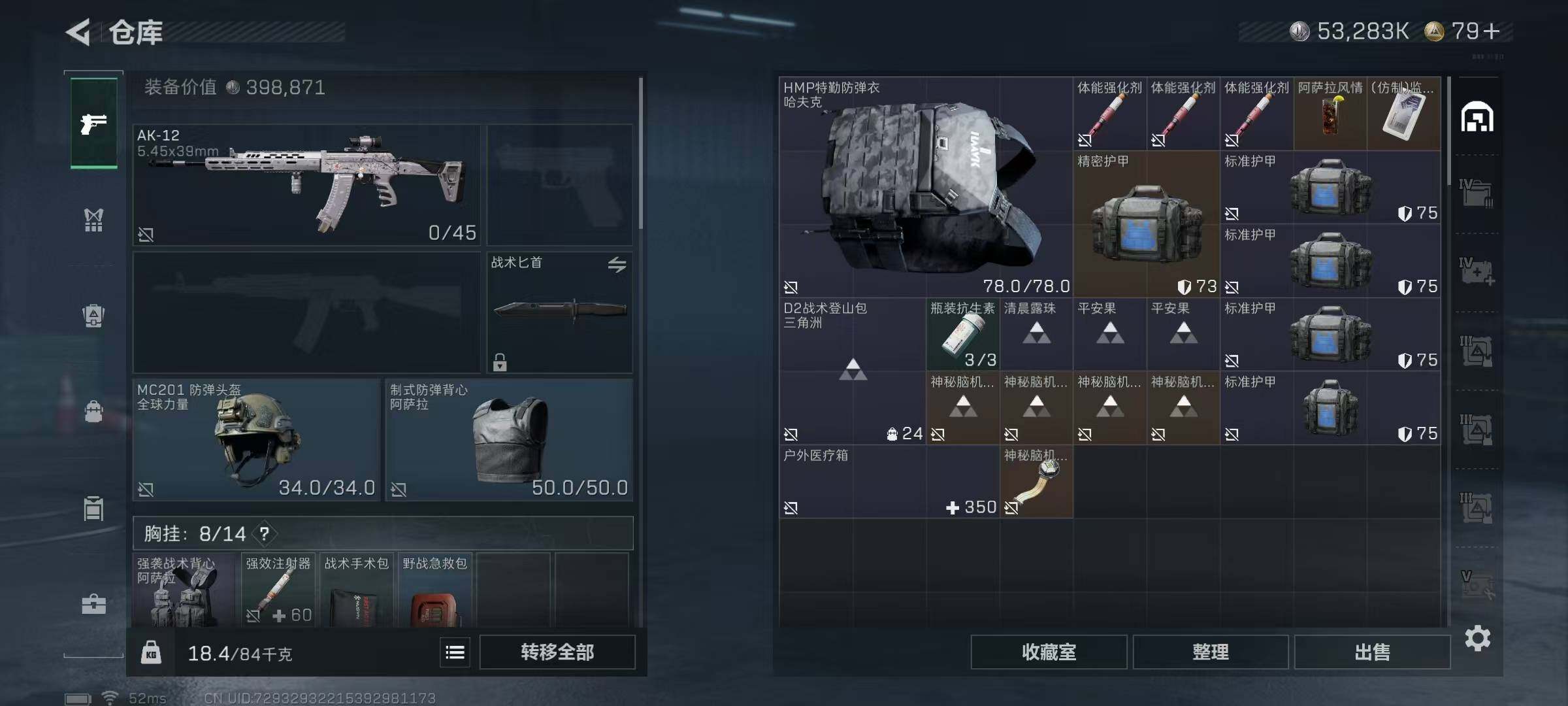Switch to level IV add-storage container tab
The width and height of the screenshot is (1568, 706).
1477,271
